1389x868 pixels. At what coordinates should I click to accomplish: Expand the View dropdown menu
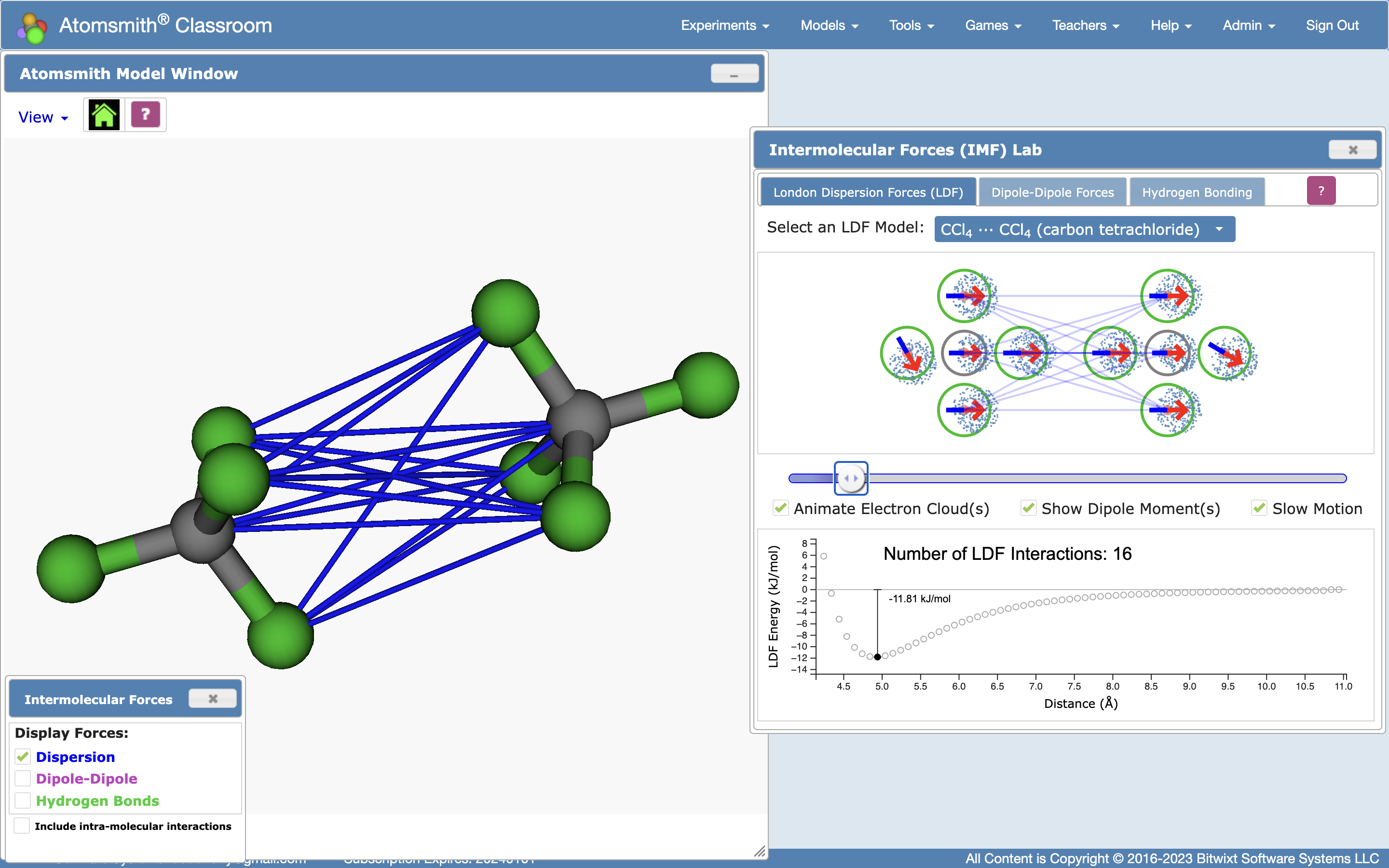[x=42, y=117]
